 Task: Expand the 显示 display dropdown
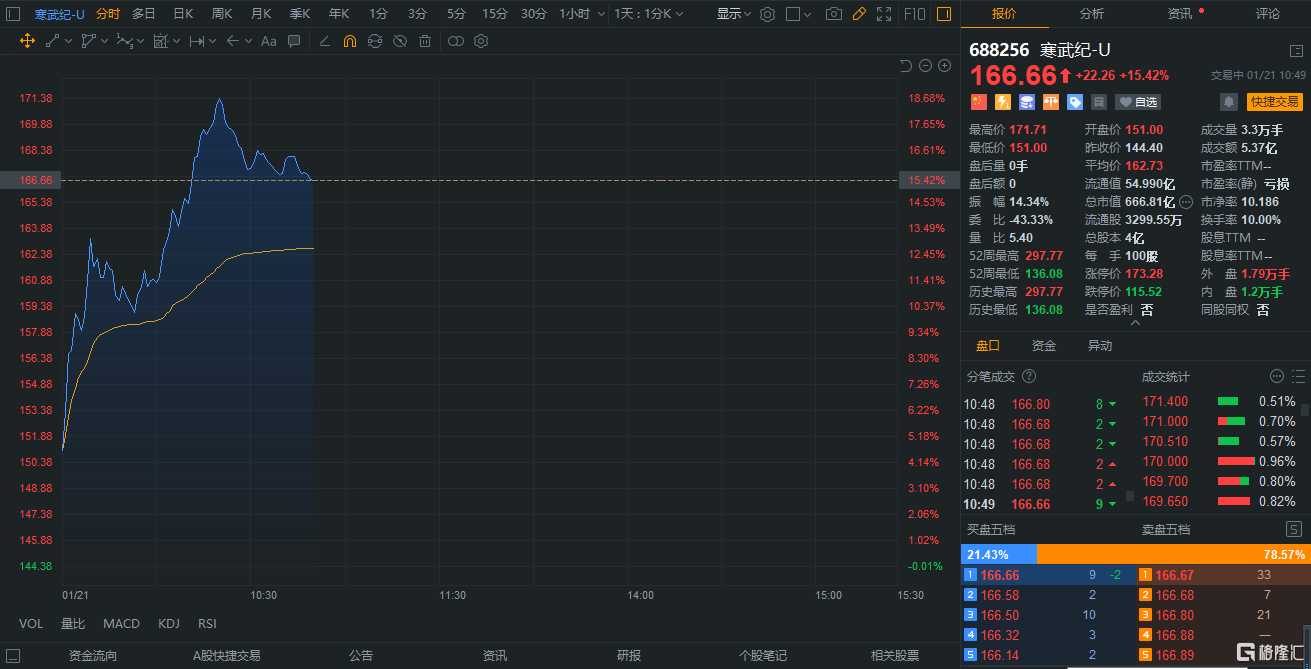735,14
